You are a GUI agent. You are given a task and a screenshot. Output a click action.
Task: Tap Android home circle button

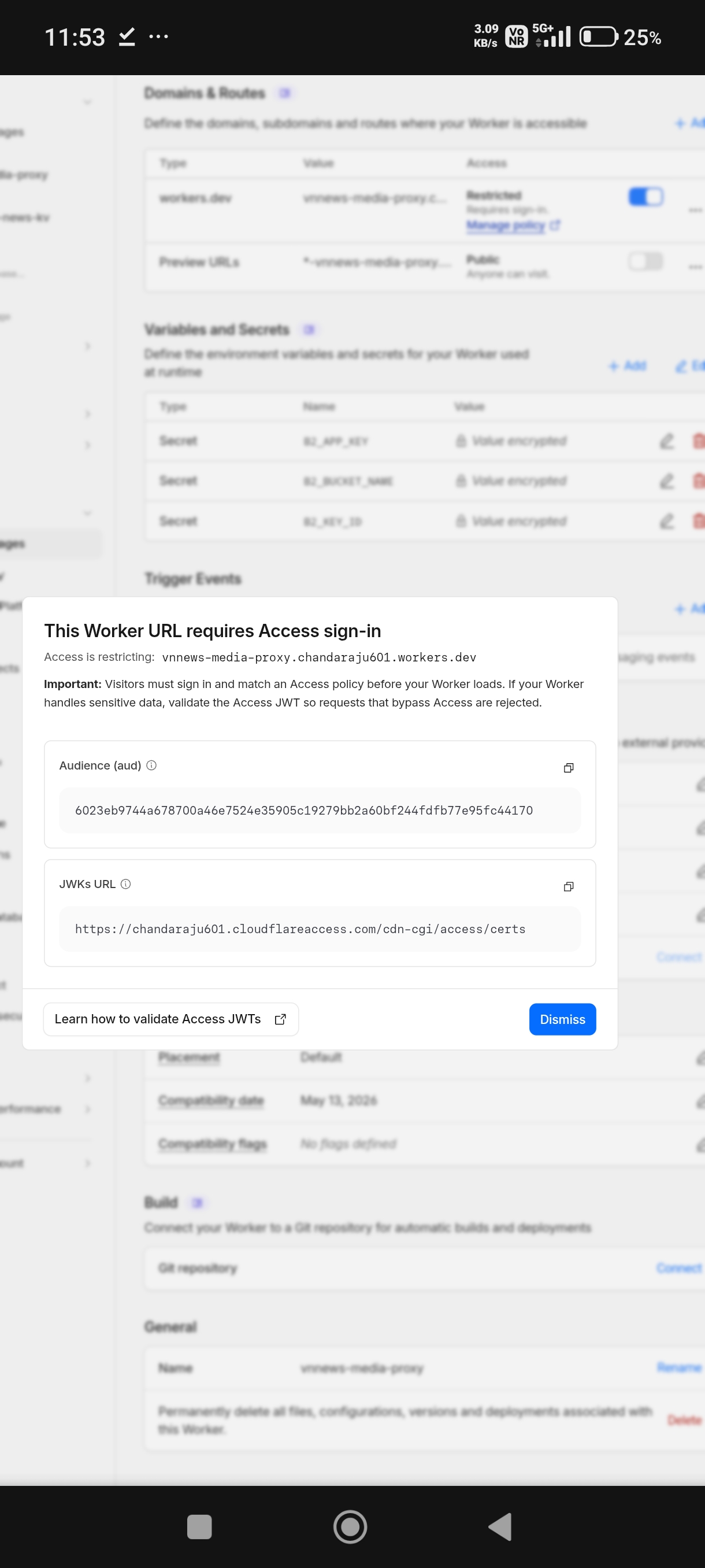pos(350,1526)
